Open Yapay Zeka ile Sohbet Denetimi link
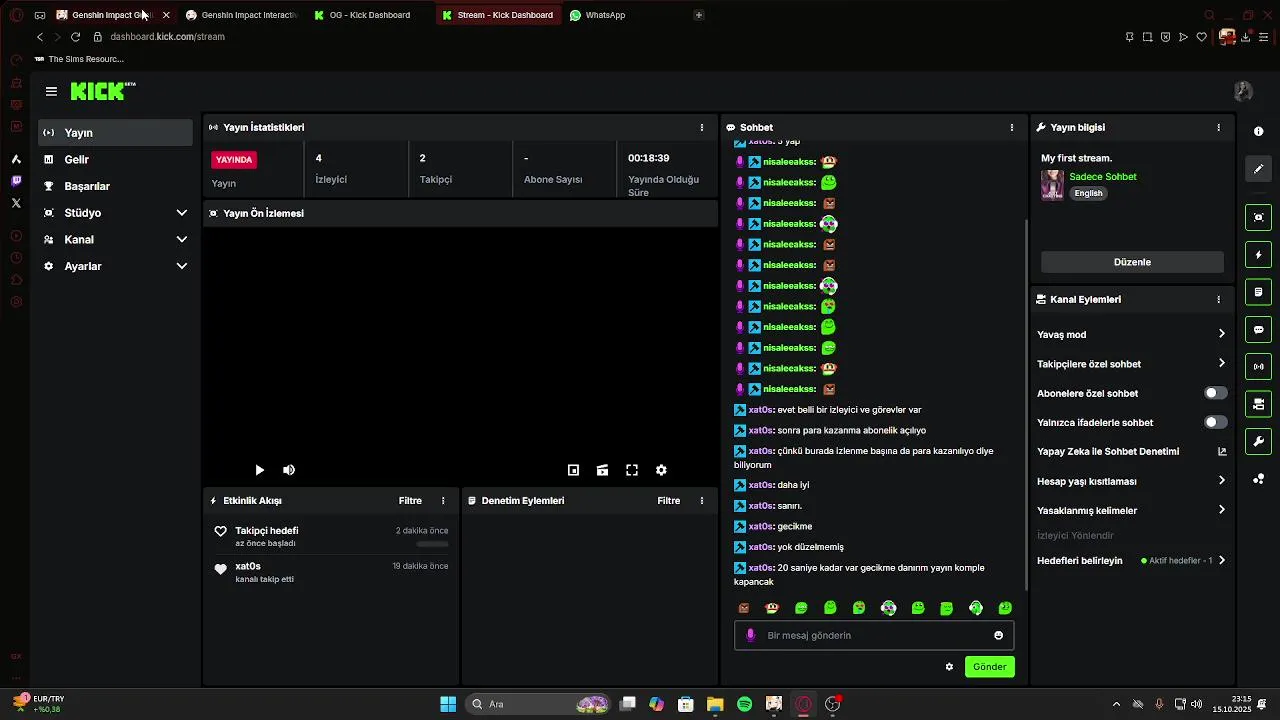This screenshot has width=1280, height=720. [1131, 451]
